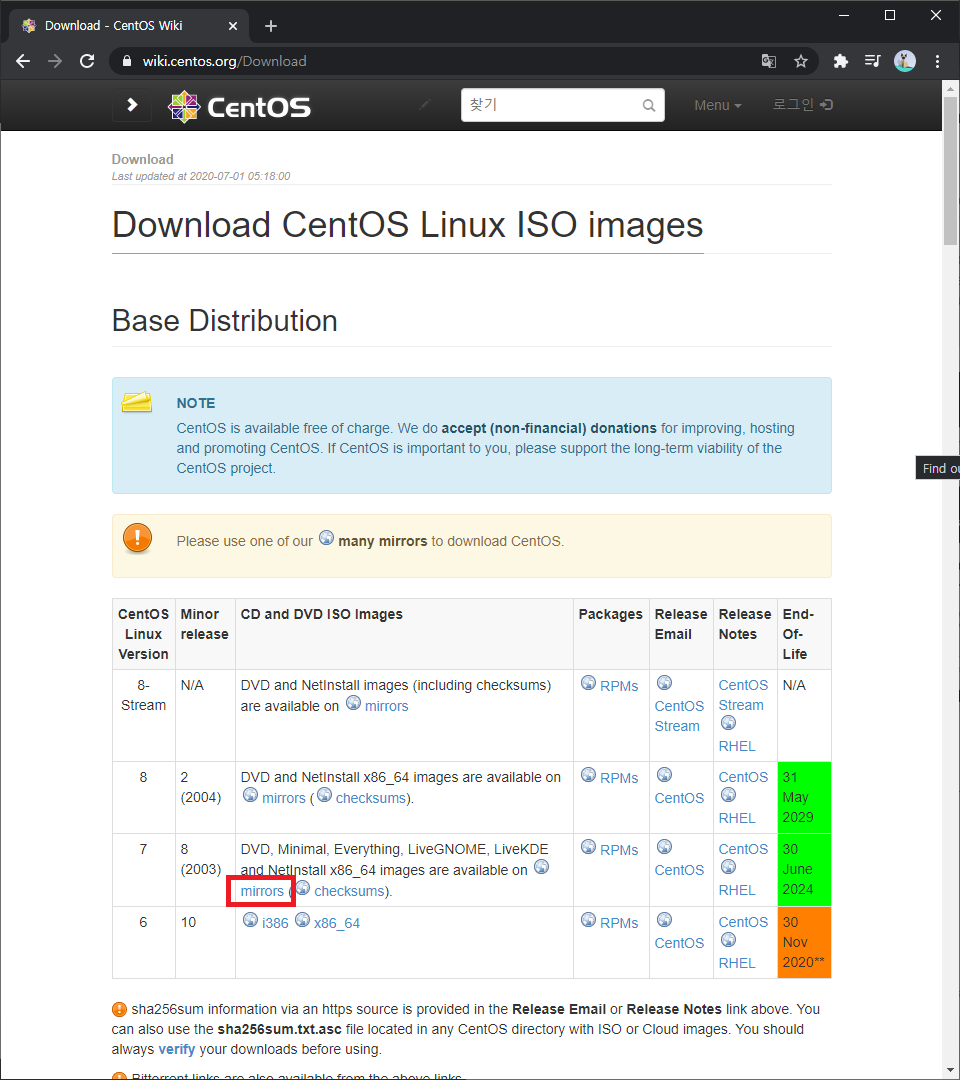Click the verify link
Screen dimensions: 960x1080
[177, 1050]
